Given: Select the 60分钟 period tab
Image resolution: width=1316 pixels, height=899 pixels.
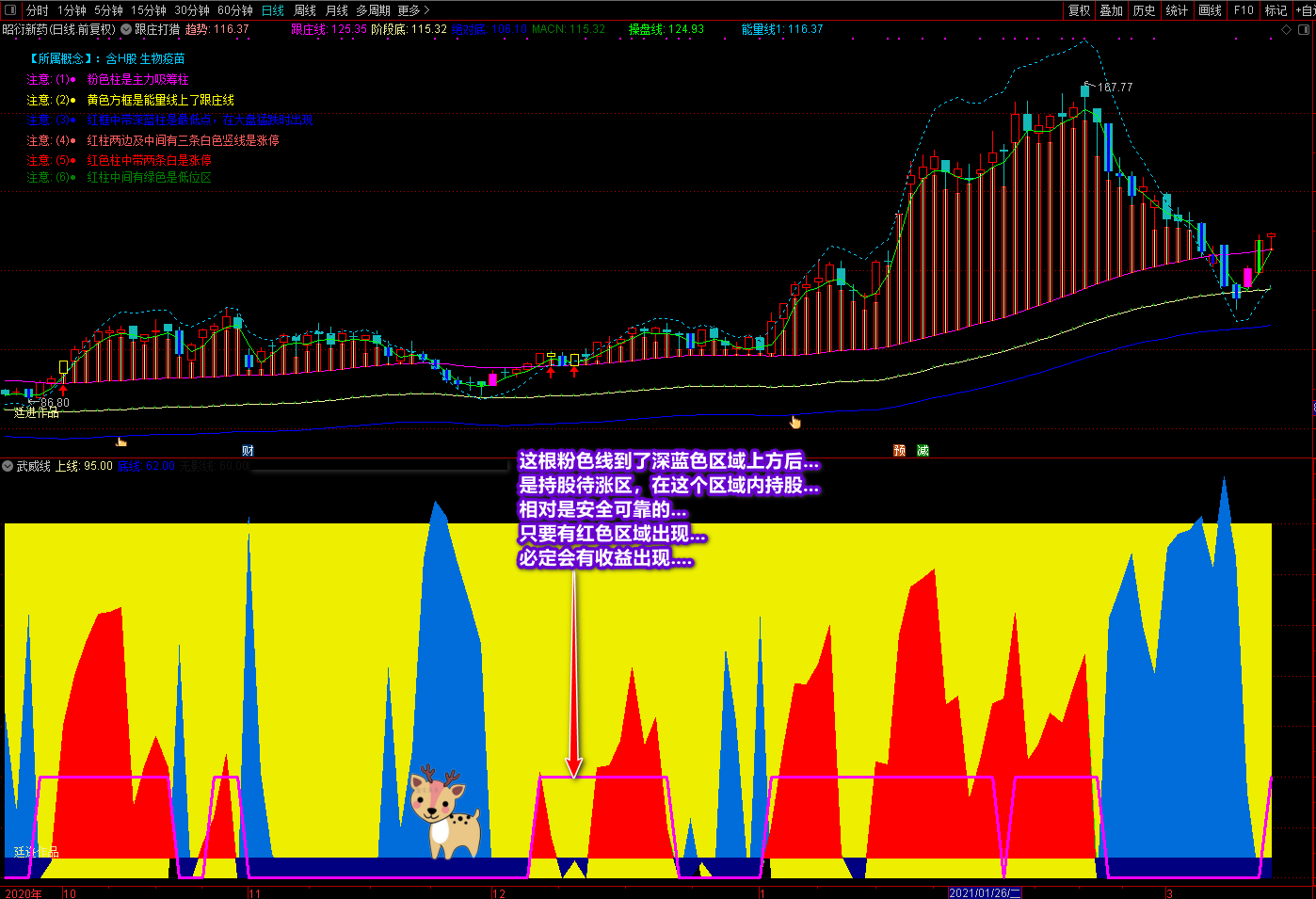Looking at the screenshot, I should tap(235, 10).
